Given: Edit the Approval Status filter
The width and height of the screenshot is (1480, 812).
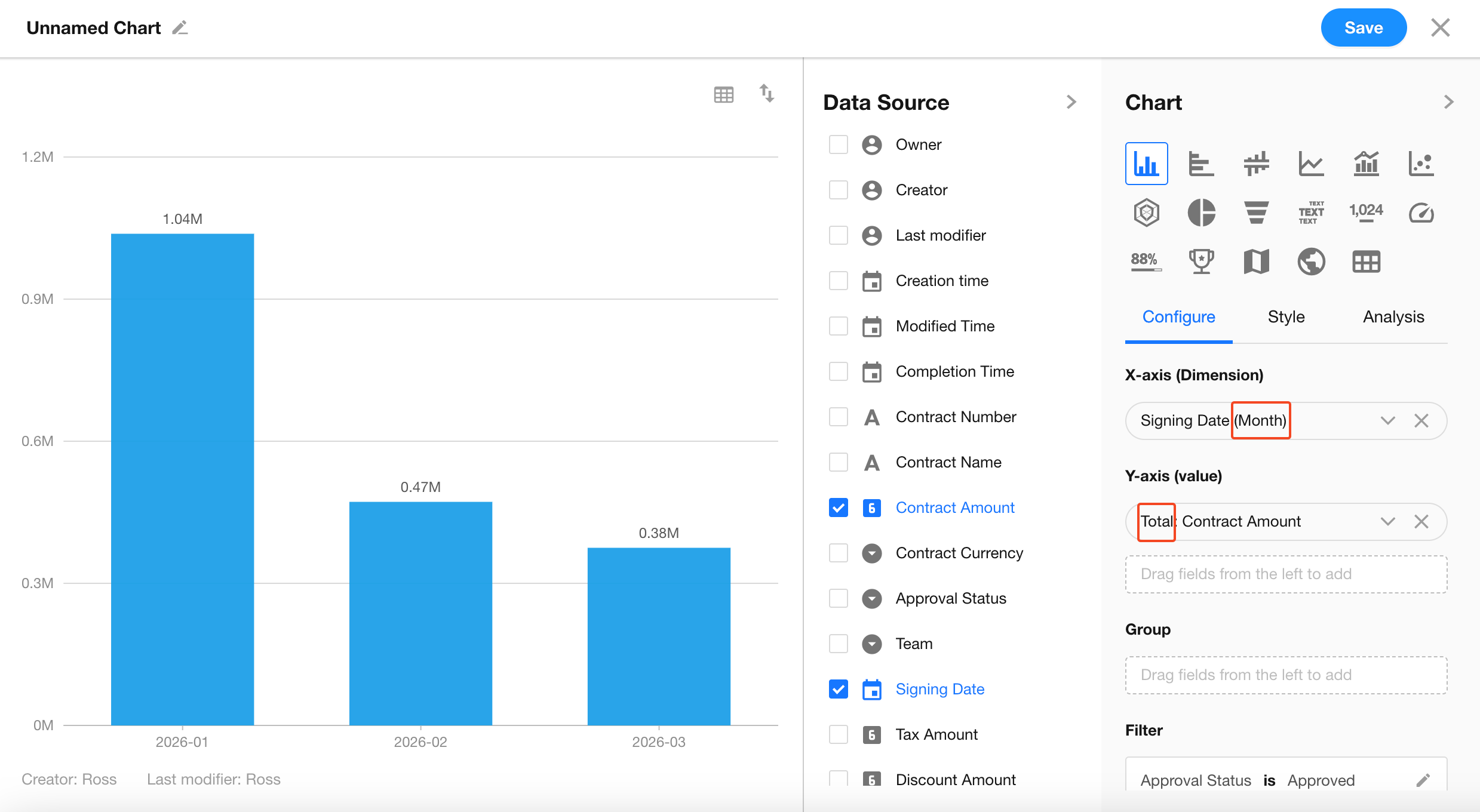Looking at the screenshot, I should coord(1423,780).
